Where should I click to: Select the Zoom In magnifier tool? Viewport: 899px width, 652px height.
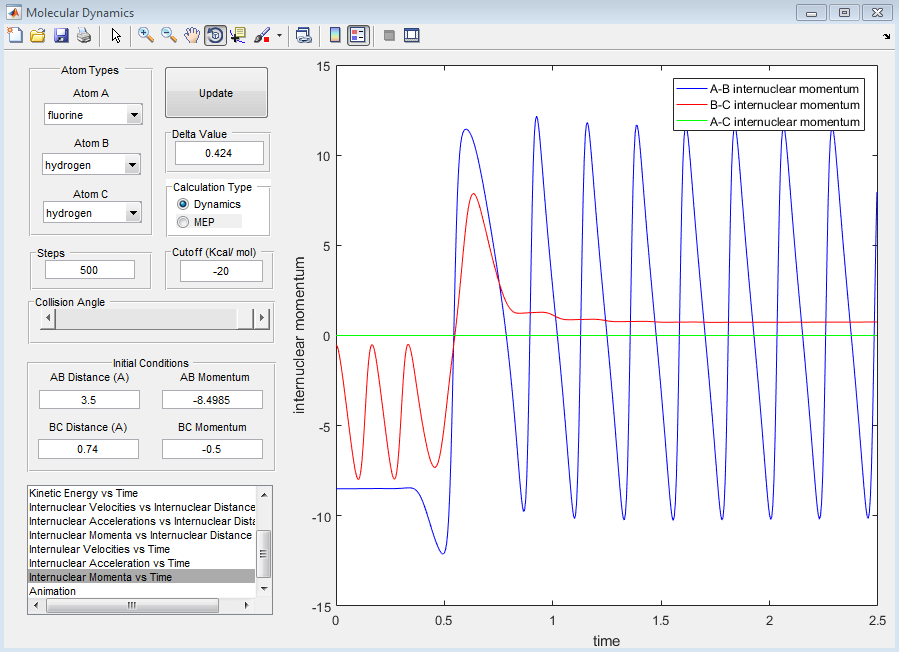click(146, 35)
